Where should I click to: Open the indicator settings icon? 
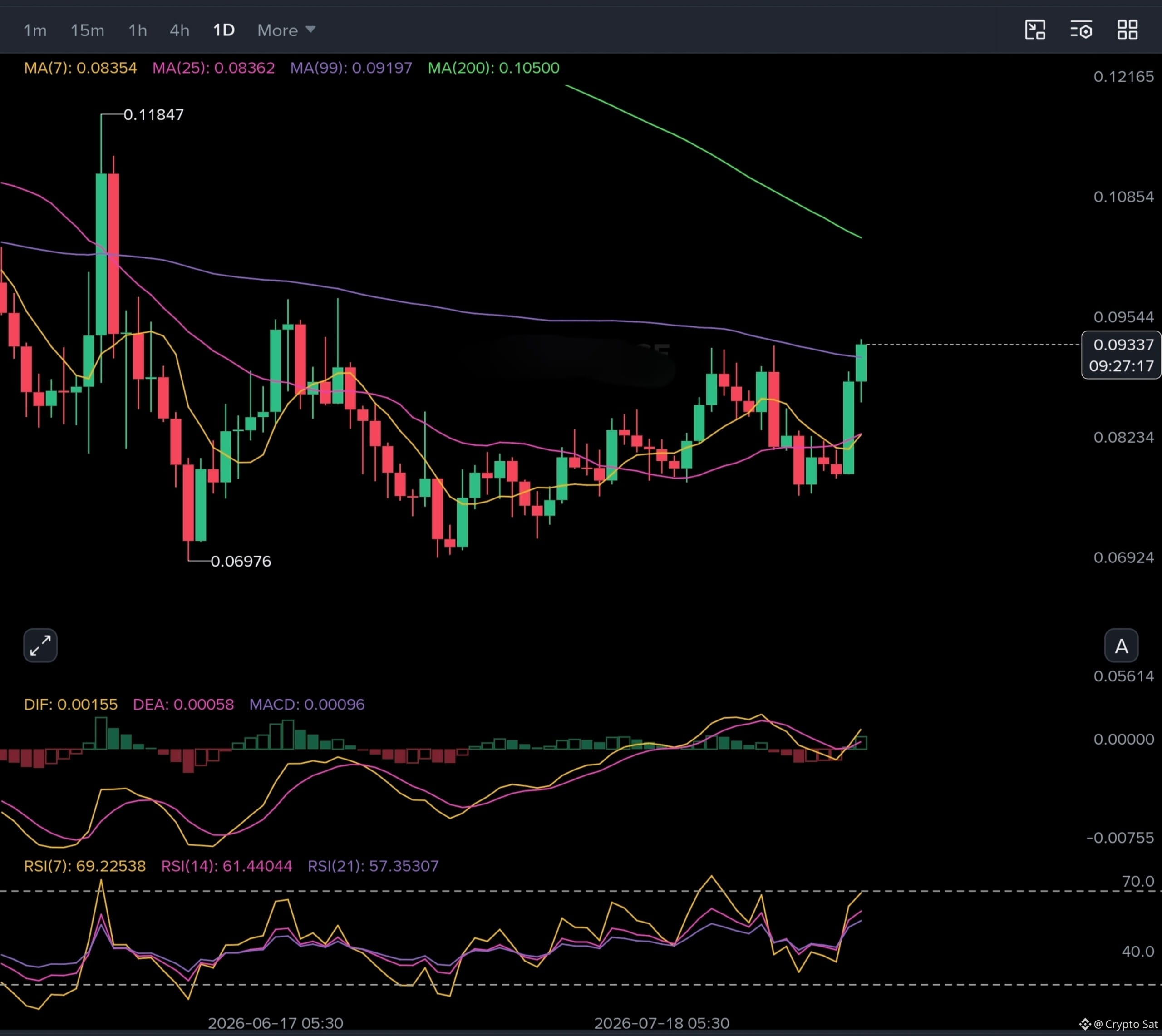pos(1081,30)
